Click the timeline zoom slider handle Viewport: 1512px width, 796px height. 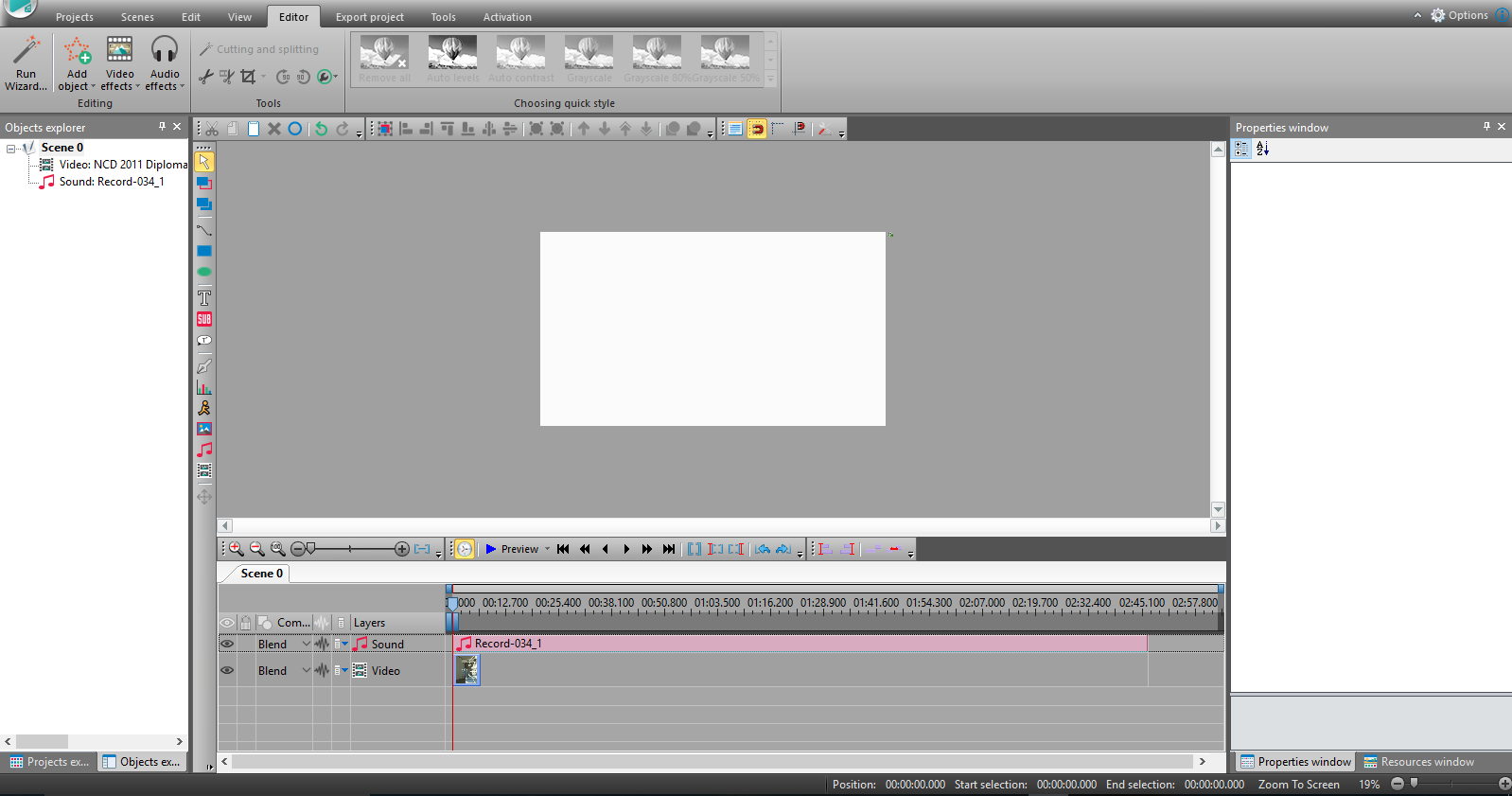(x=310, y=549)
